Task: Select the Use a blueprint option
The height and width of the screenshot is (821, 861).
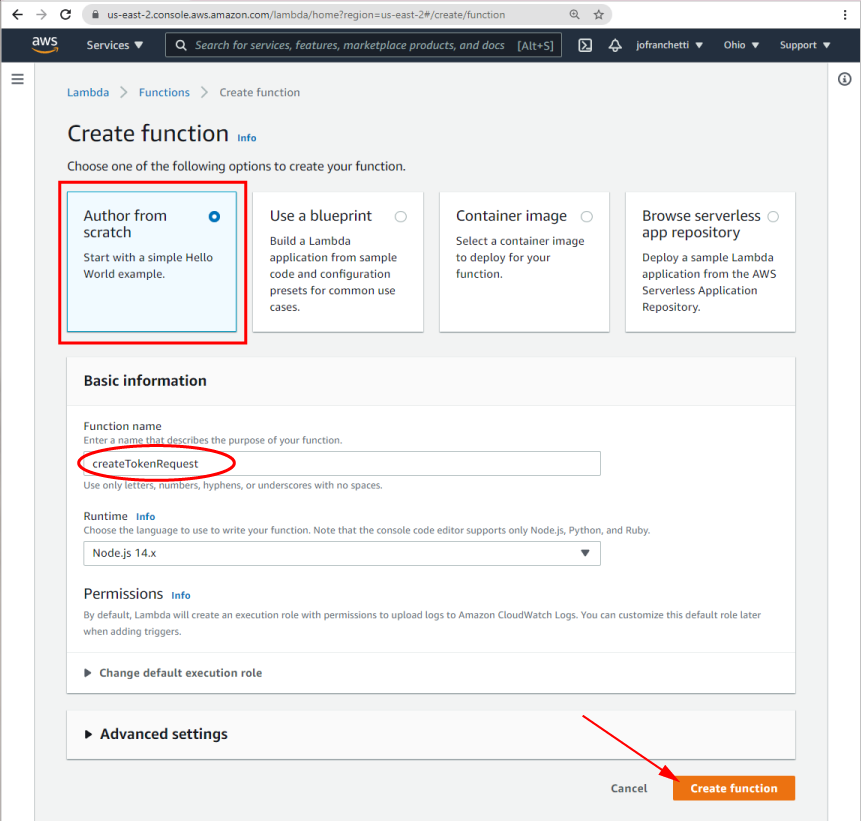Action: tap(401, 216)
